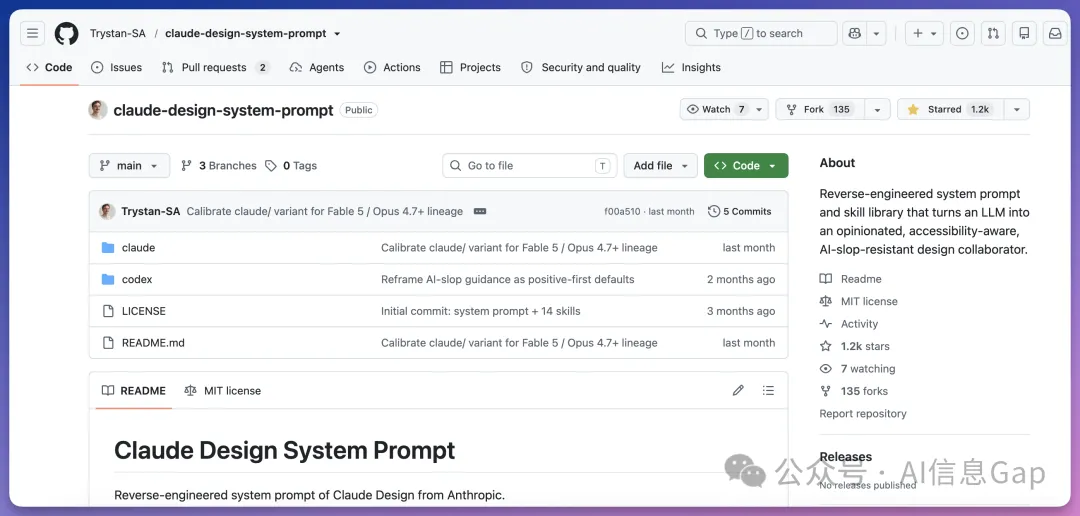
Task: Switch to the Issues tab
Action: pyautogui.click(x=116, y=68)
